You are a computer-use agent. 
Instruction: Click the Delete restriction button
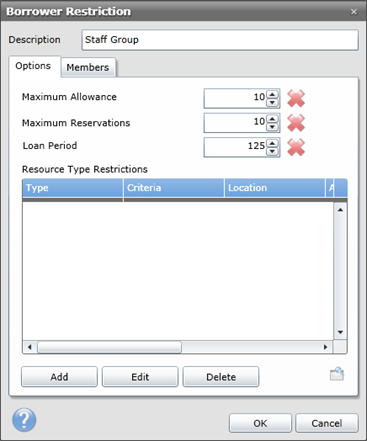coord(221,377)
